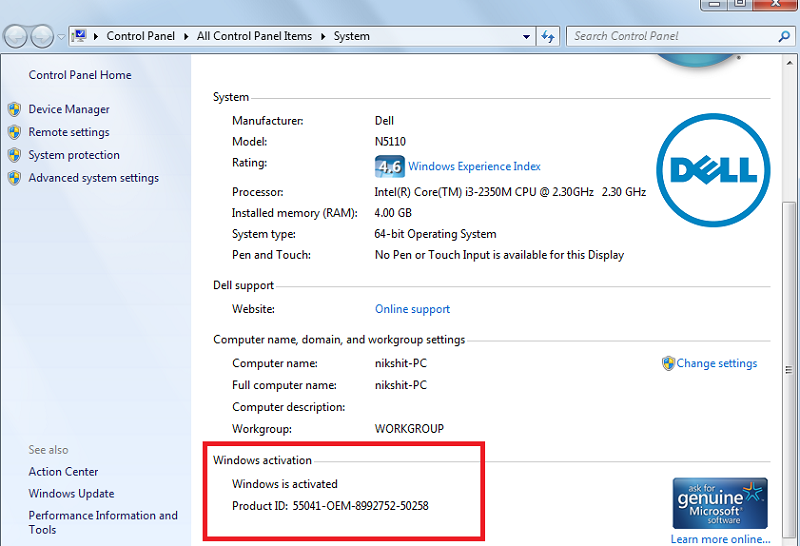800x546 pixels.
Task: Click the Forward navigation button
Action: (42, 37)
